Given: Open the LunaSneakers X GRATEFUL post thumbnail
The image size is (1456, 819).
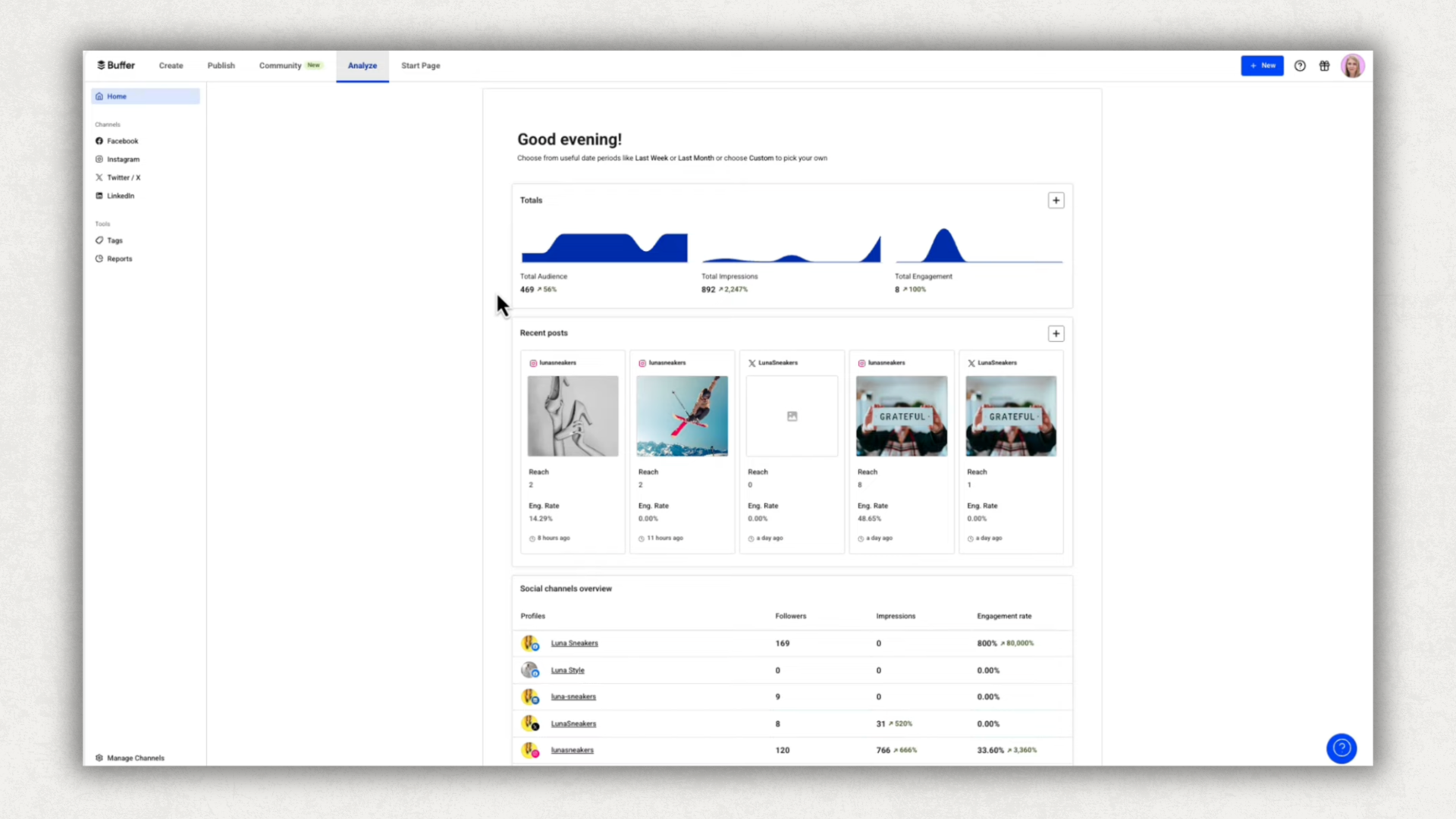Looking at the screenshot, I should coord(1011,416).
